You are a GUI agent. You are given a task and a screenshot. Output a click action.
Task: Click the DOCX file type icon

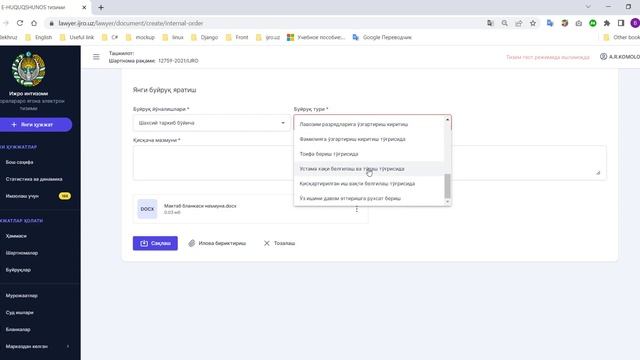(x=147, y=209)
